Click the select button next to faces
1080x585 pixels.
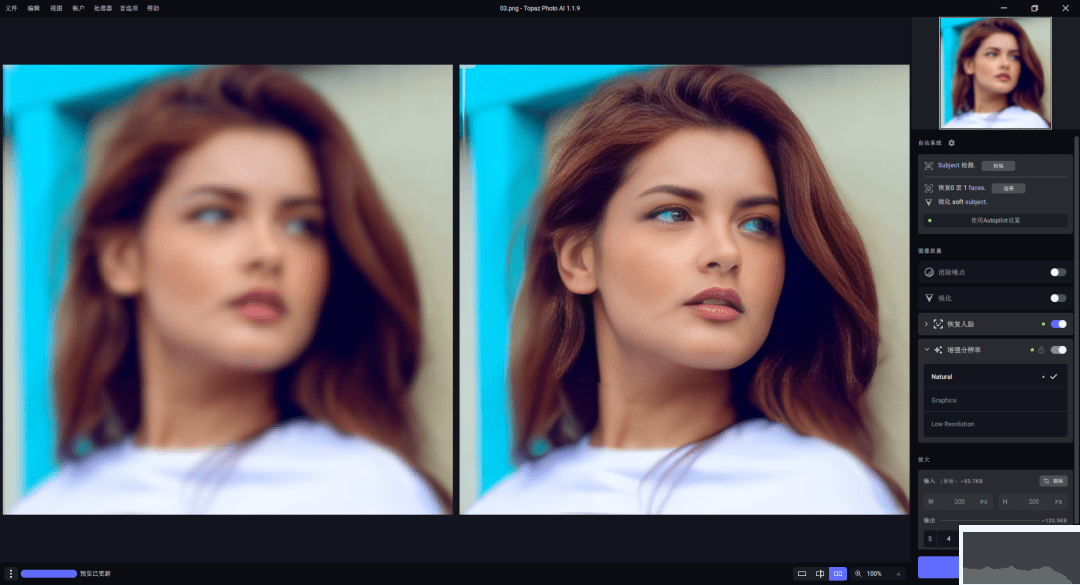(1008, 188)
